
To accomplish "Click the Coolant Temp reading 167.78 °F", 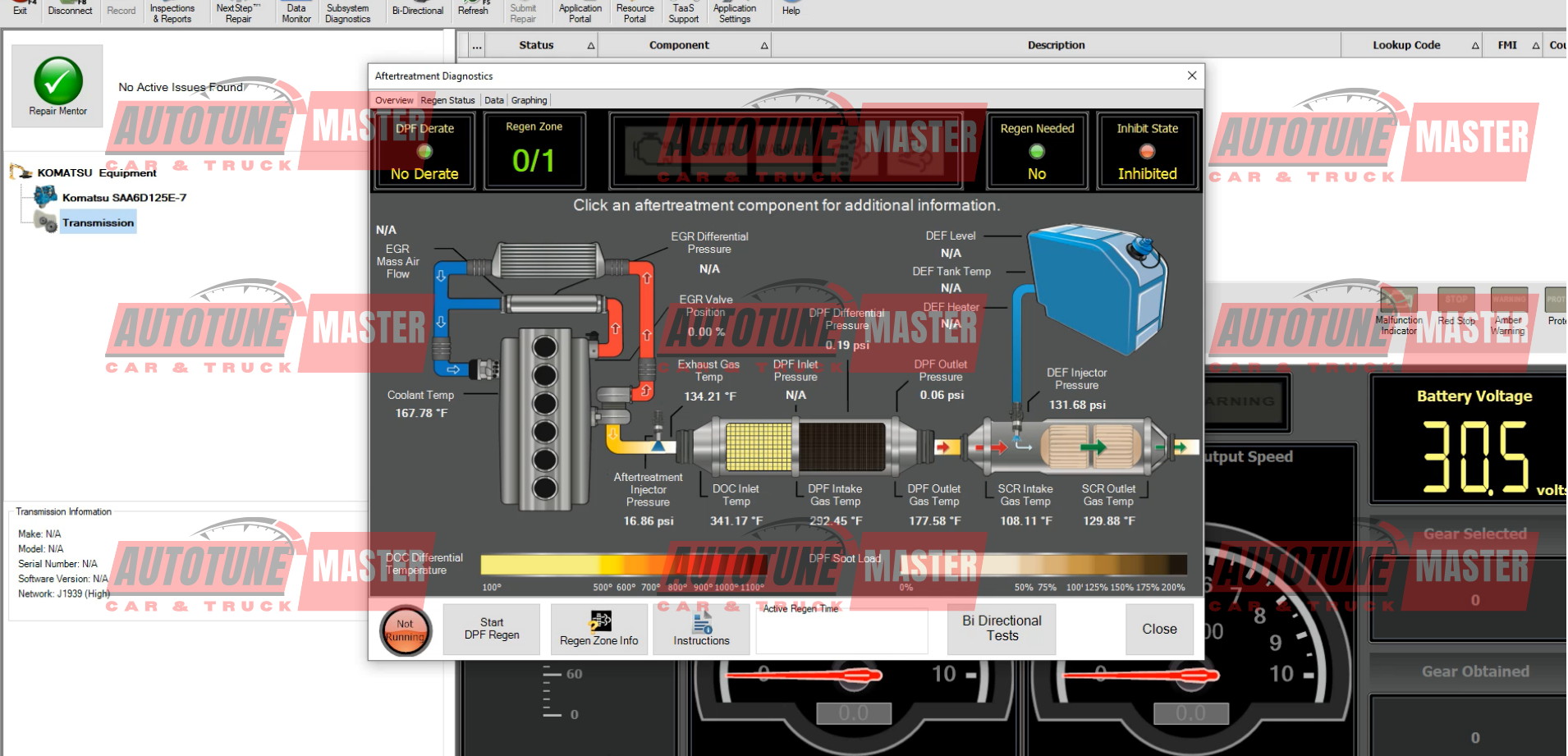I will (421, 413).
